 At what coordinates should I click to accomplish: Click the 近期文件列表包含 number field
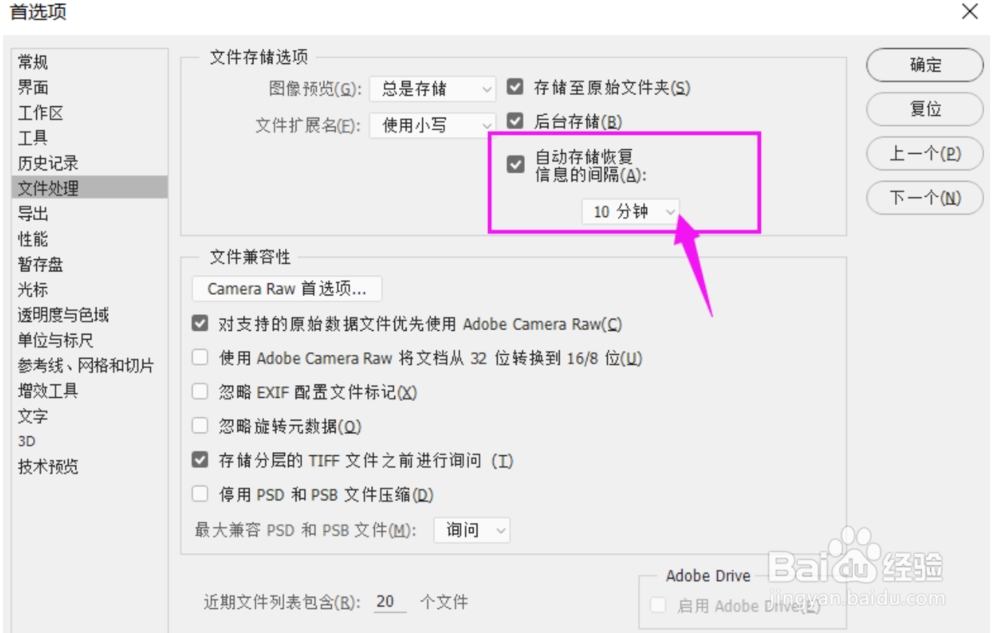click(x=390, y=601)
